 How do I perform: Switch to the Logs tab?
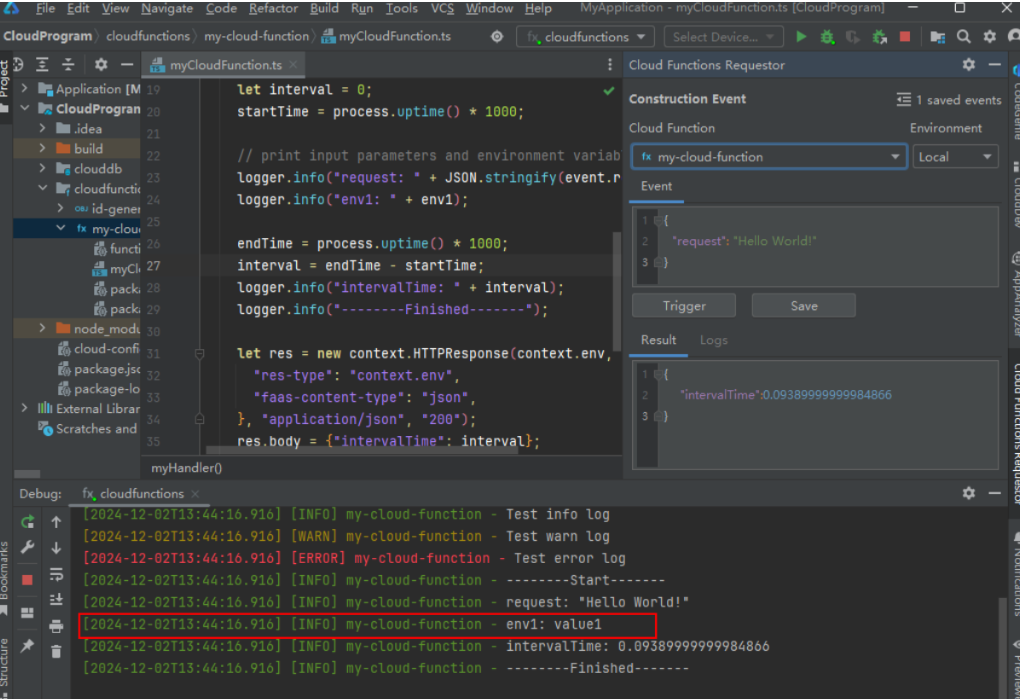point(713,340)
